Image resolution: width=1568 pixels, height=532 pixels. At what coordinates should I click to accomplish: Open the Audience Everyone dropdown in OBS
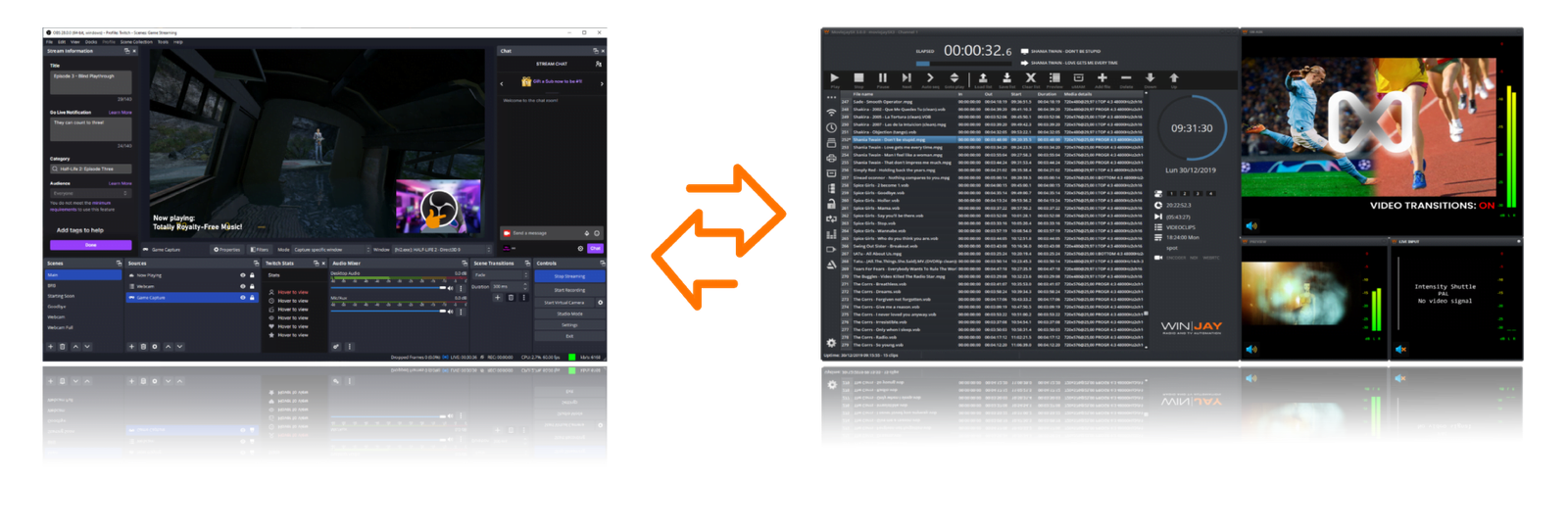click(90, 193)
